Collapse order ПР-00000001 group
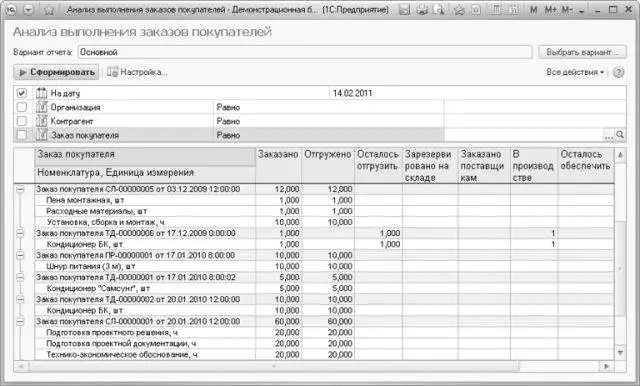This screenshot has width=640, height=386. pyautogui.click(x=20, y=255)
